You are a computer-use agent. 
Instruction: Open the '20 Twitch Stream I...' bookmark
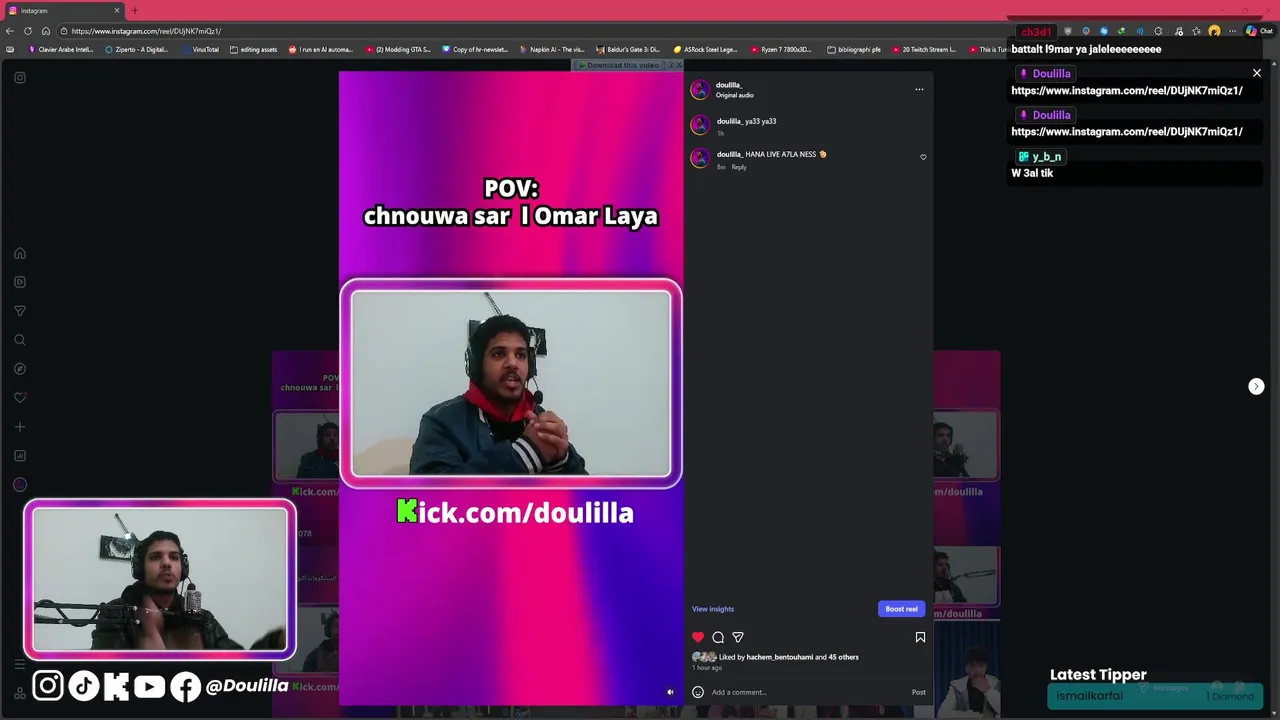click(x=924, y=49)
